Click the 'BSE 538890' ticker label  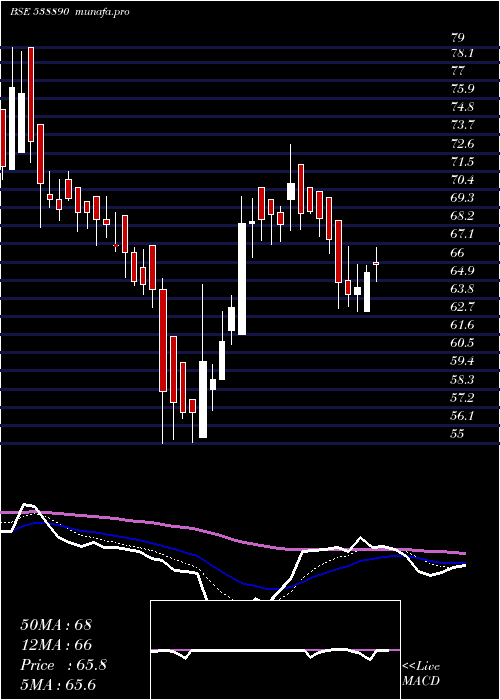tap(39, 12)
